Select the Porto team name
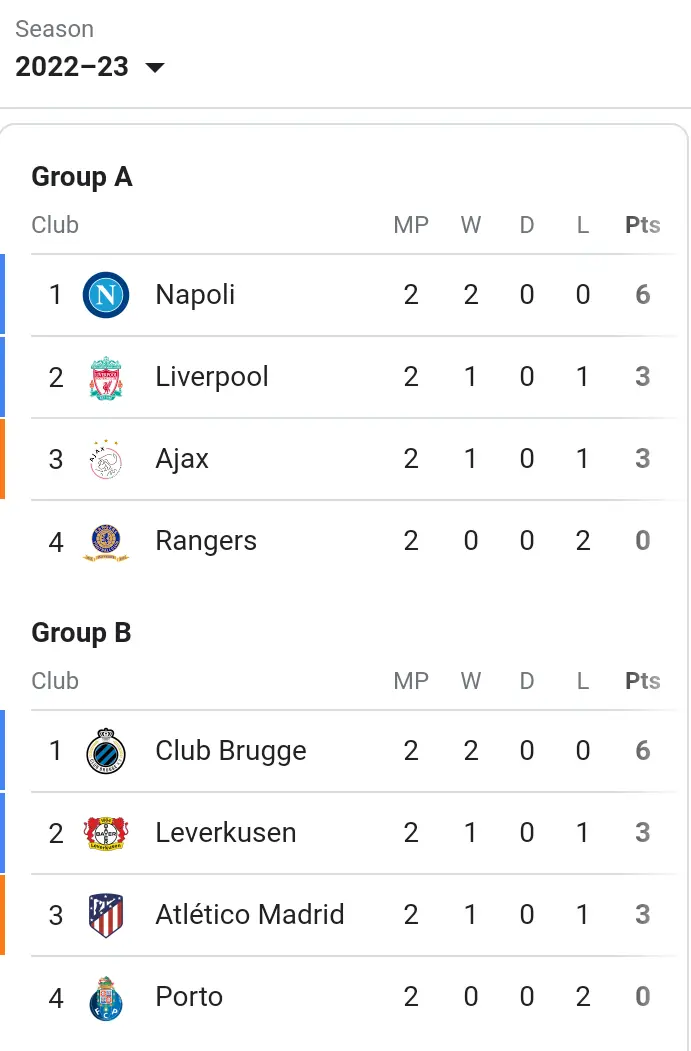This screenshot has width=691, height=1051. [189, 997]
